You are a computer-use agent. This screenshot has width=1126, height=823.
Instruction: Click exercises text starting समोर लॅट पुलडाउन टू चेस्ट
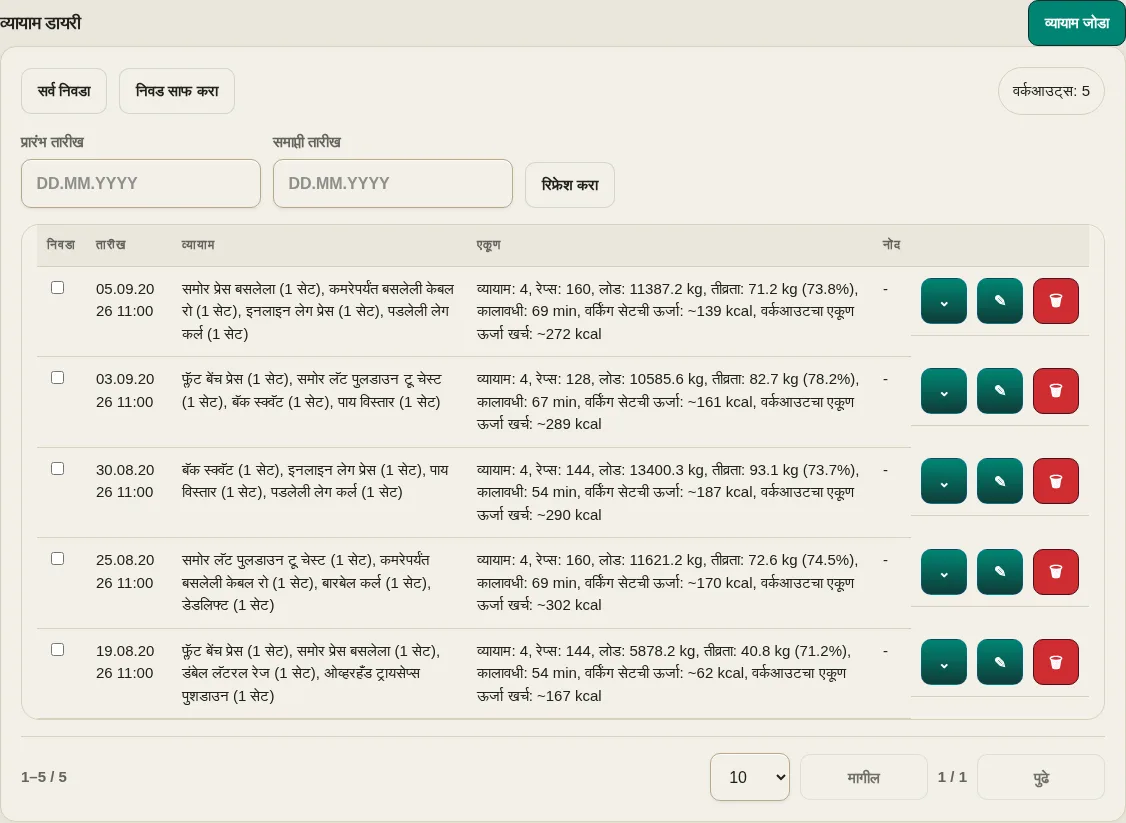click(x=307, y=582)
